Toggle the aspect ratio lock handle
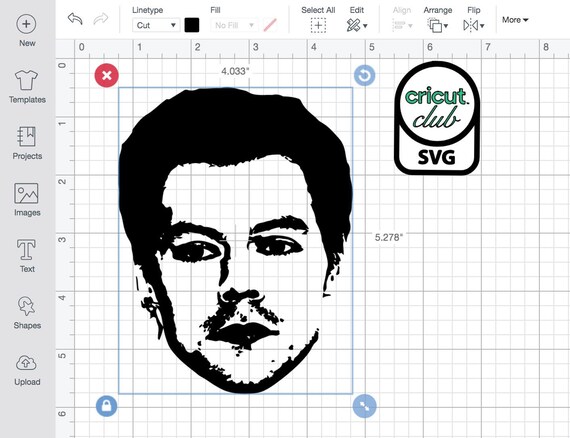The image size is (570, 438). click(107, 406)
